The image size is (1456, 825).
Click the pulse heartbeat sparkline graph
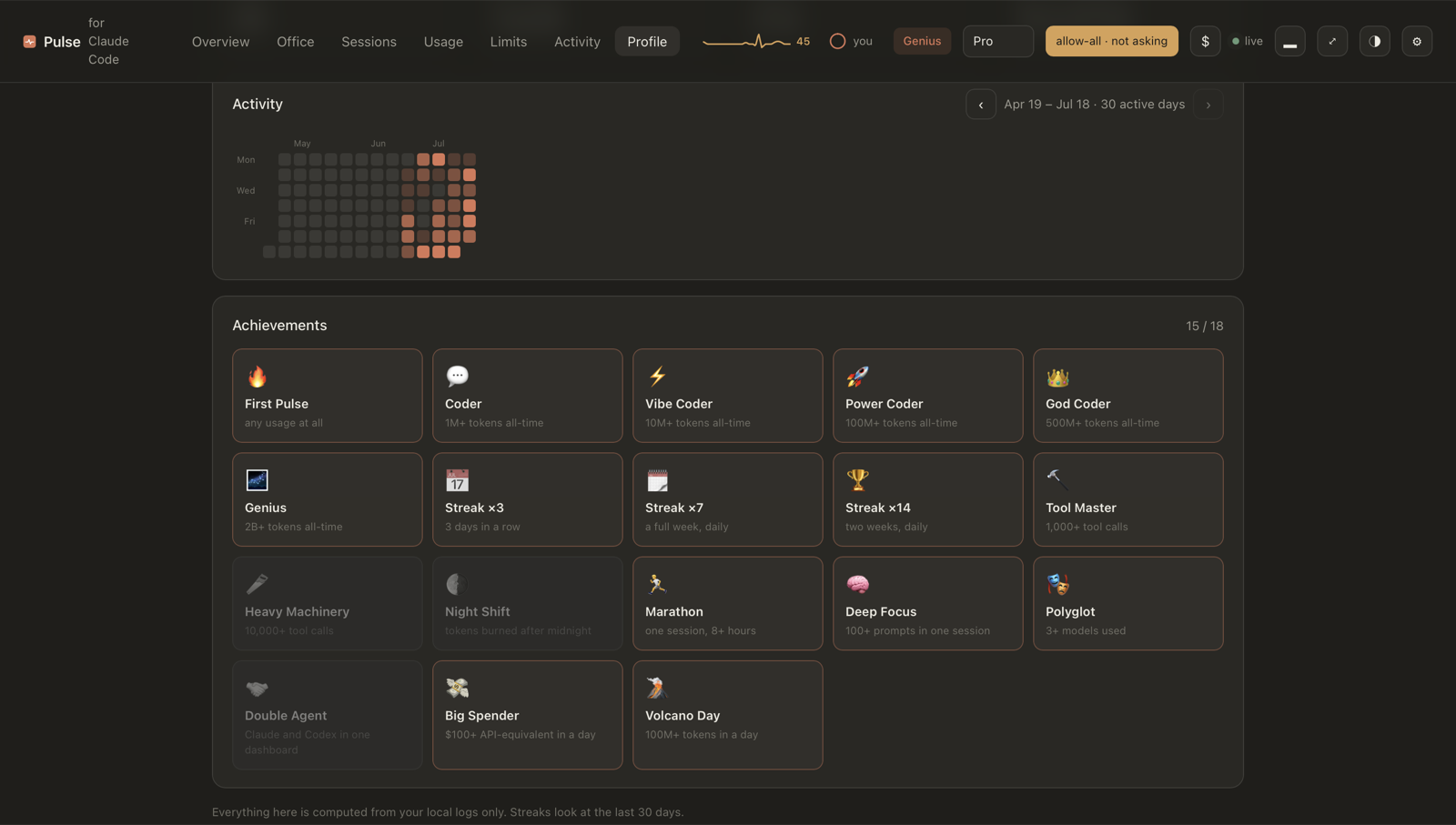[746, 41]
